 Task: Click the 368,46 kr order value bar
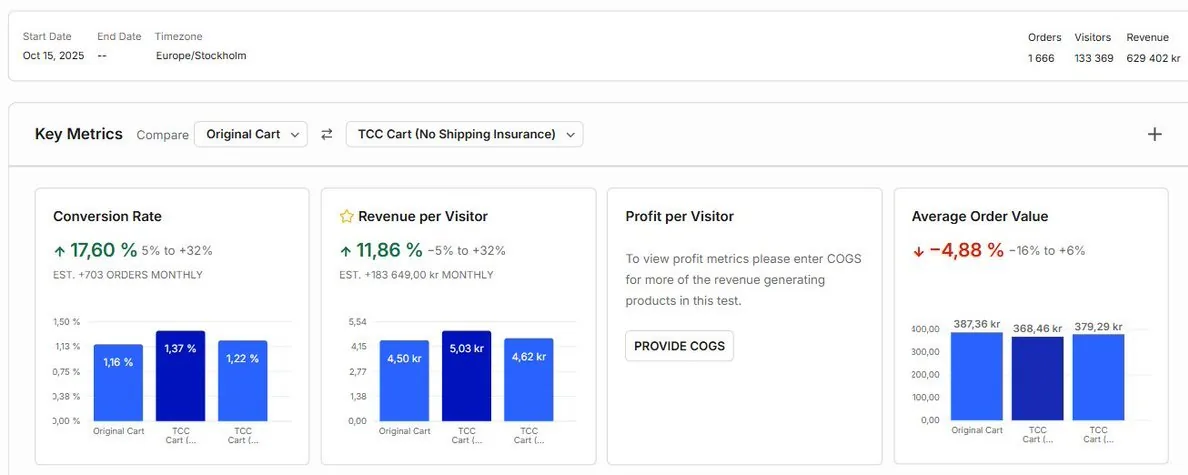(1037, 378)
